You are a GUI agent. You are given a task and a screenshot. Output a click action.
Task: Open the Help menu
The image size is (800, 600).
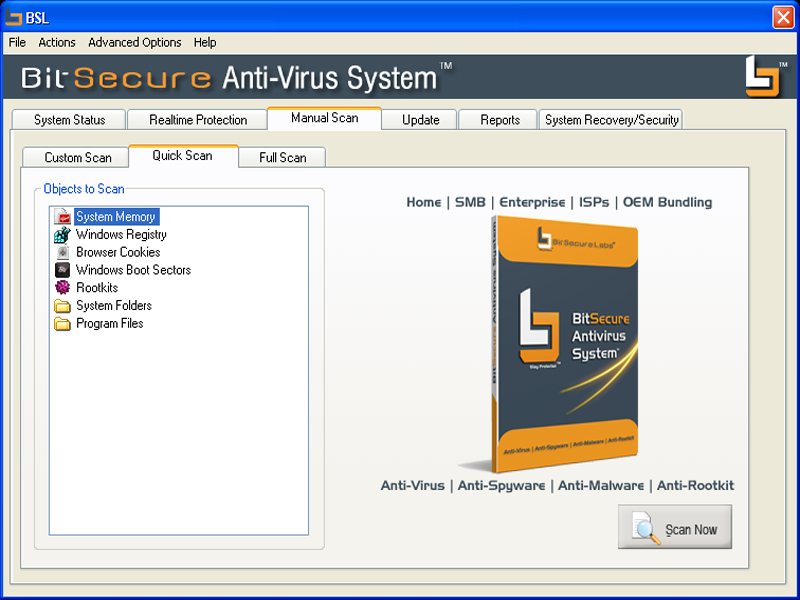click(x=205, y=42)
